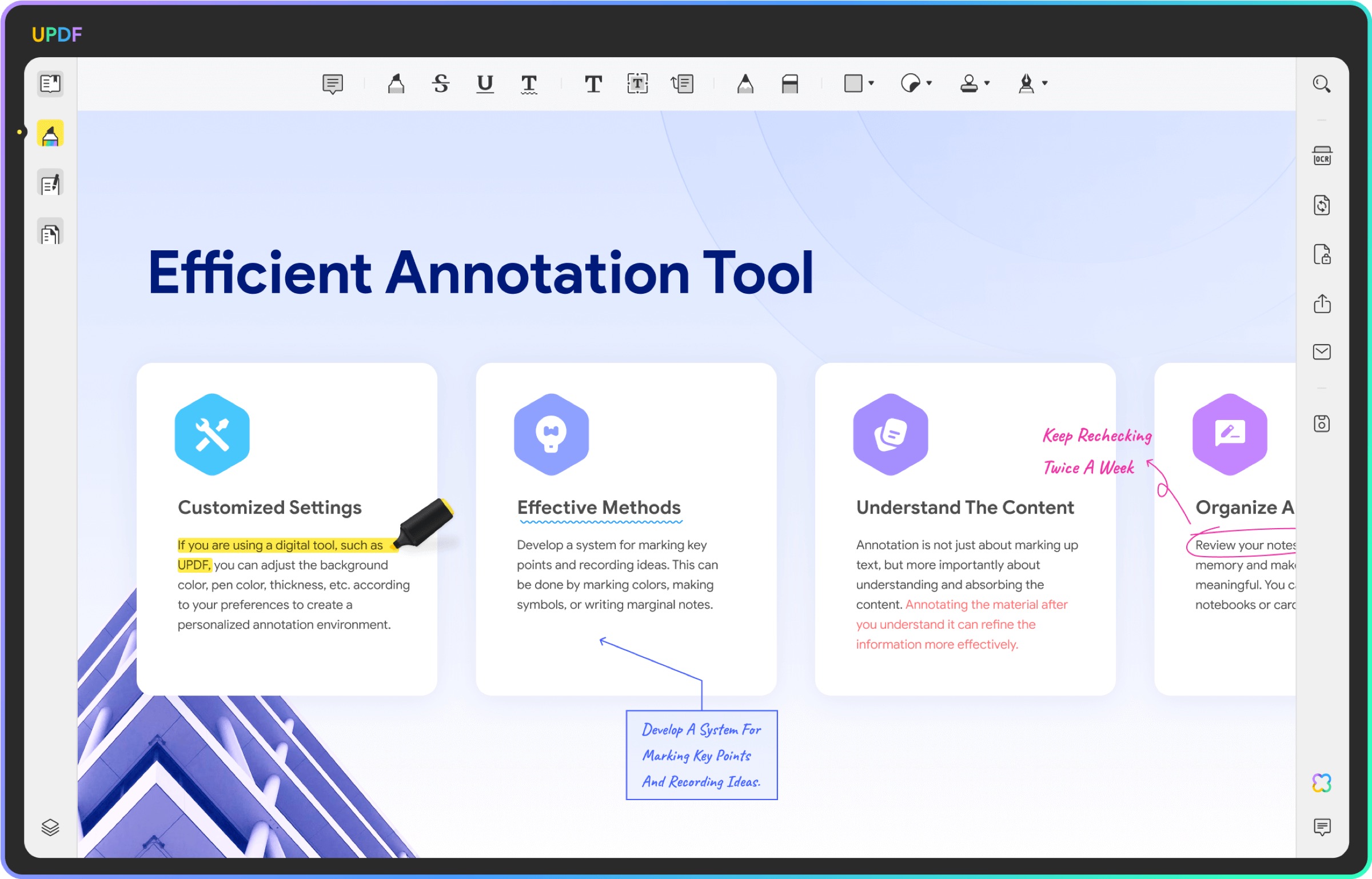Select the highlighter tool in toolbar
This screenshot has height=879, width=1372.
(396, 84)
